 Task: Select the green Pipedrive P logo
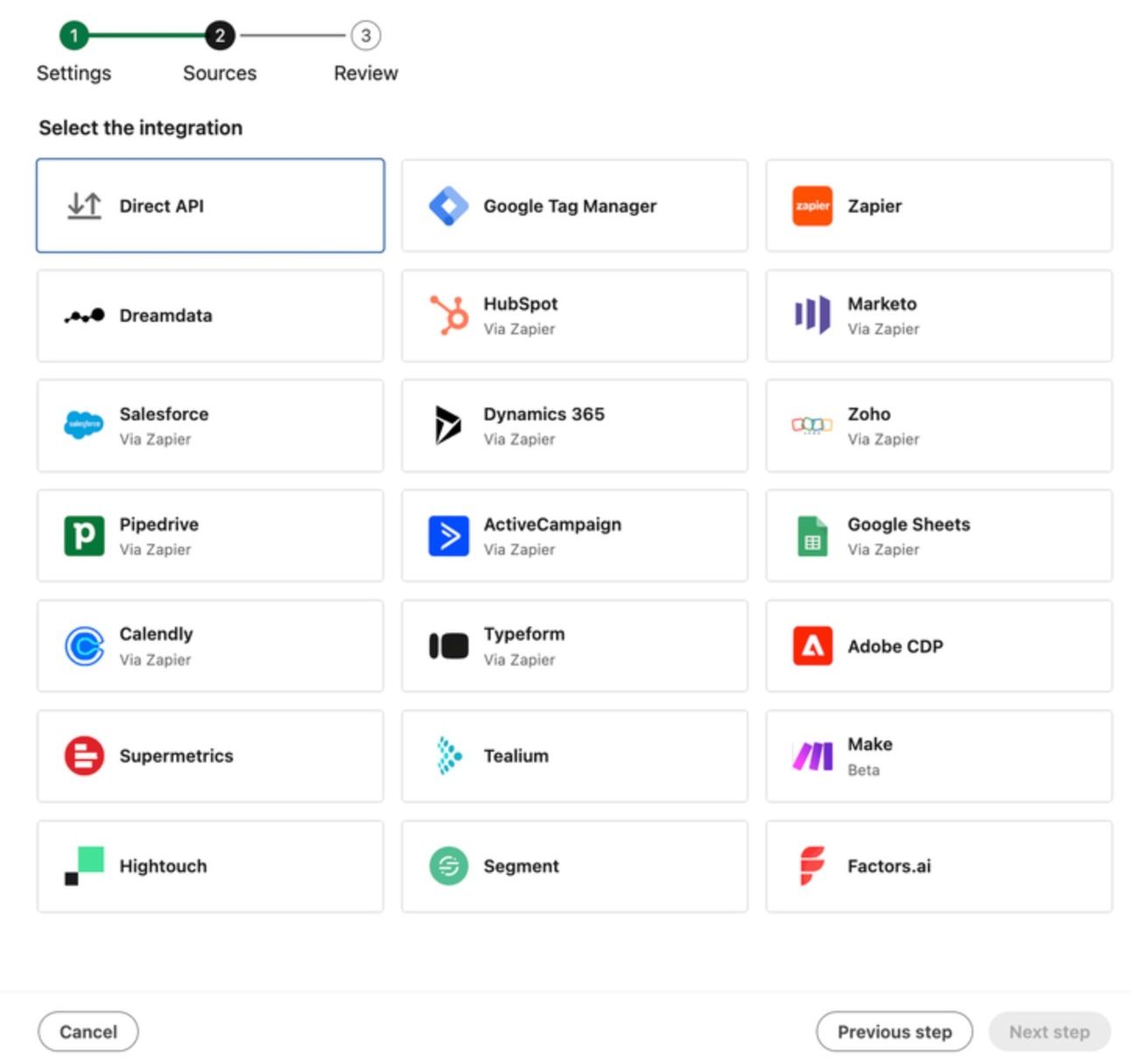84,535
